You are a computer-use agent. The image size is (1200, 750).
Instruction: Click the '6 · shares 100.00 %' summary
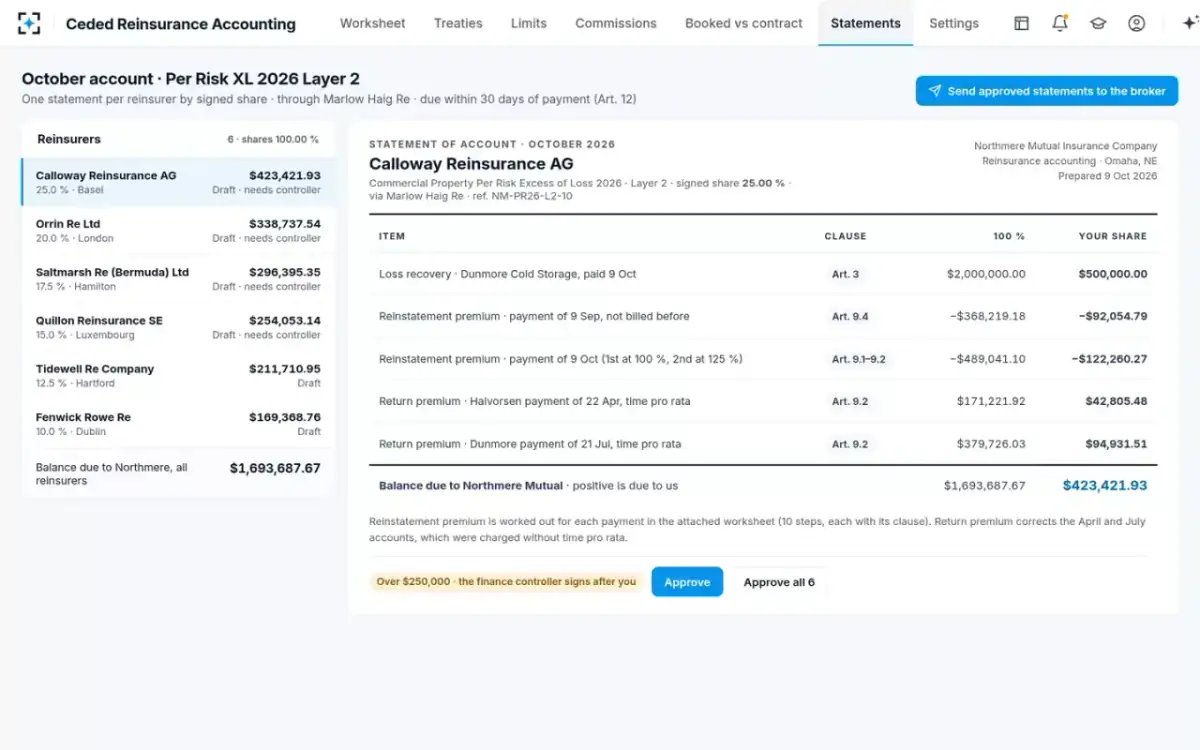pyautogui.click(x=273, y=140)
